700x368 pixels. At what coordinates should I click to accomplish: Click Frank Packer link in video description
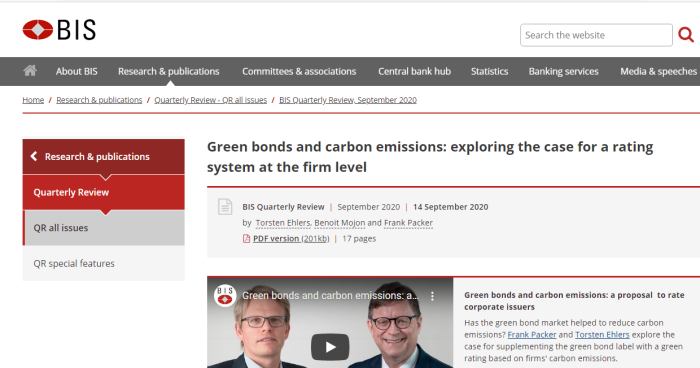pyautogui.click(x=532, y=335)
